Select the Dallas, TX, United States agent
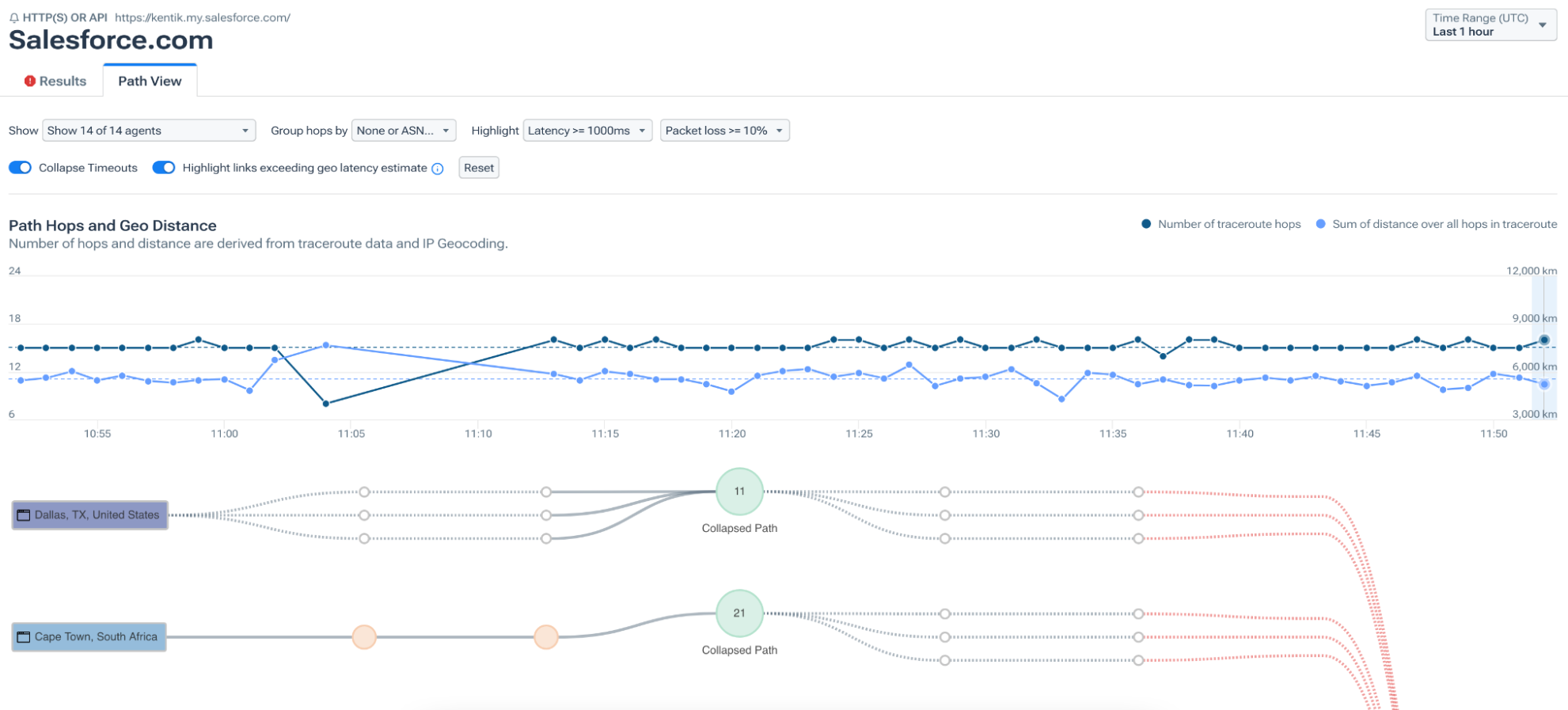Screen dimensions: 1568x710 [89, 515]
